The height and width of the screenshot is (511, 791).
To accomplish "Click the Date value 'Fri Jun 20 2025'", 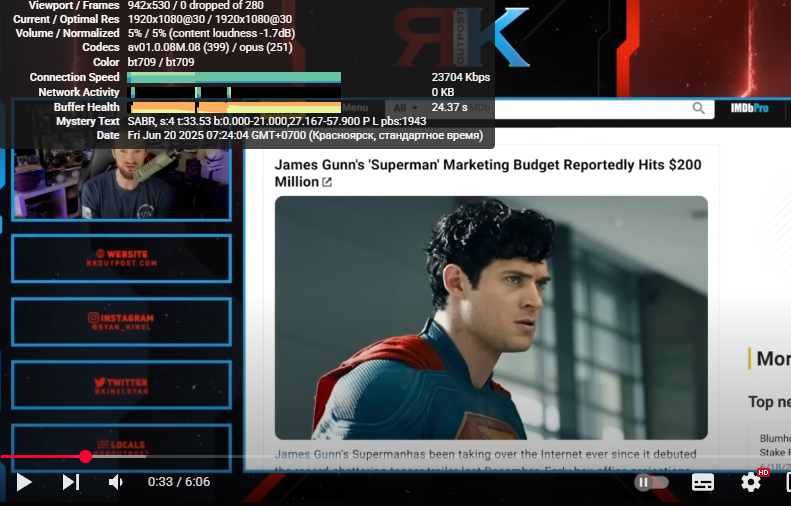I will coord(305,135).
